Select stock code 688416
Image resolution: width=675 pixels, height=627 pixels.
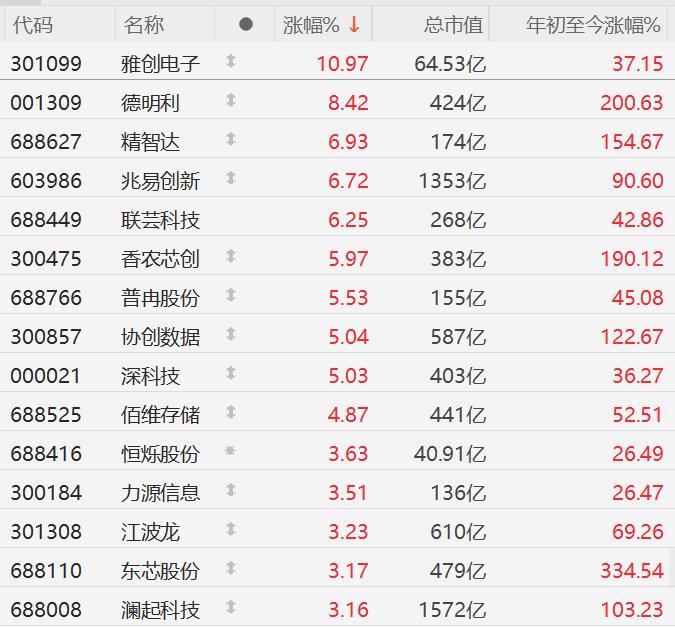click(x=46, y=454)
